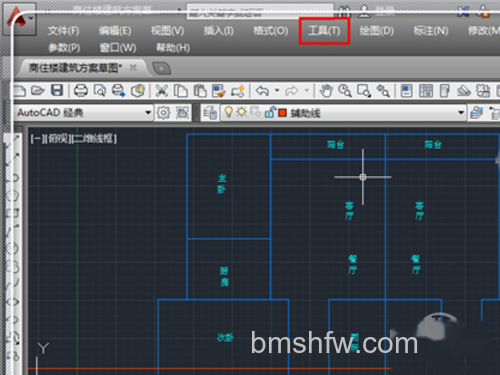Click the red 辅助线 layer color swatch
Image resolution: width=500 pixels, height=375 pixels.
point(282,113)
